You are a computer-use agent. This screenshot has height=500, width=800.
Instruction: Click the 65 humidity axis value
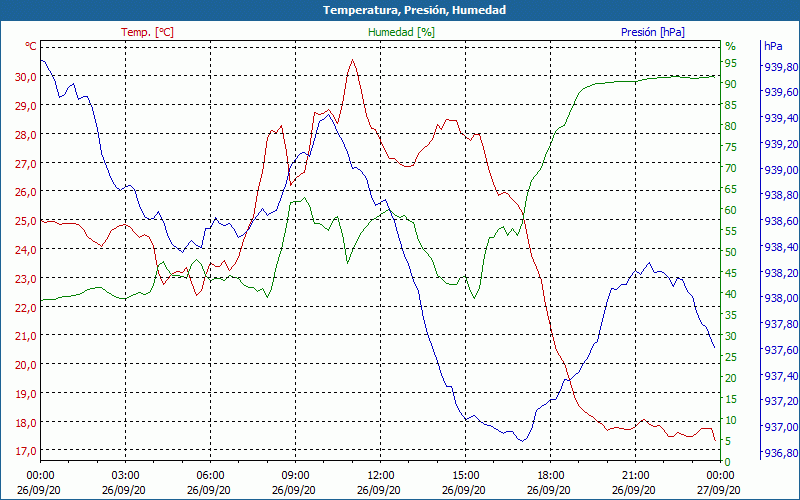tap(731, 189)
